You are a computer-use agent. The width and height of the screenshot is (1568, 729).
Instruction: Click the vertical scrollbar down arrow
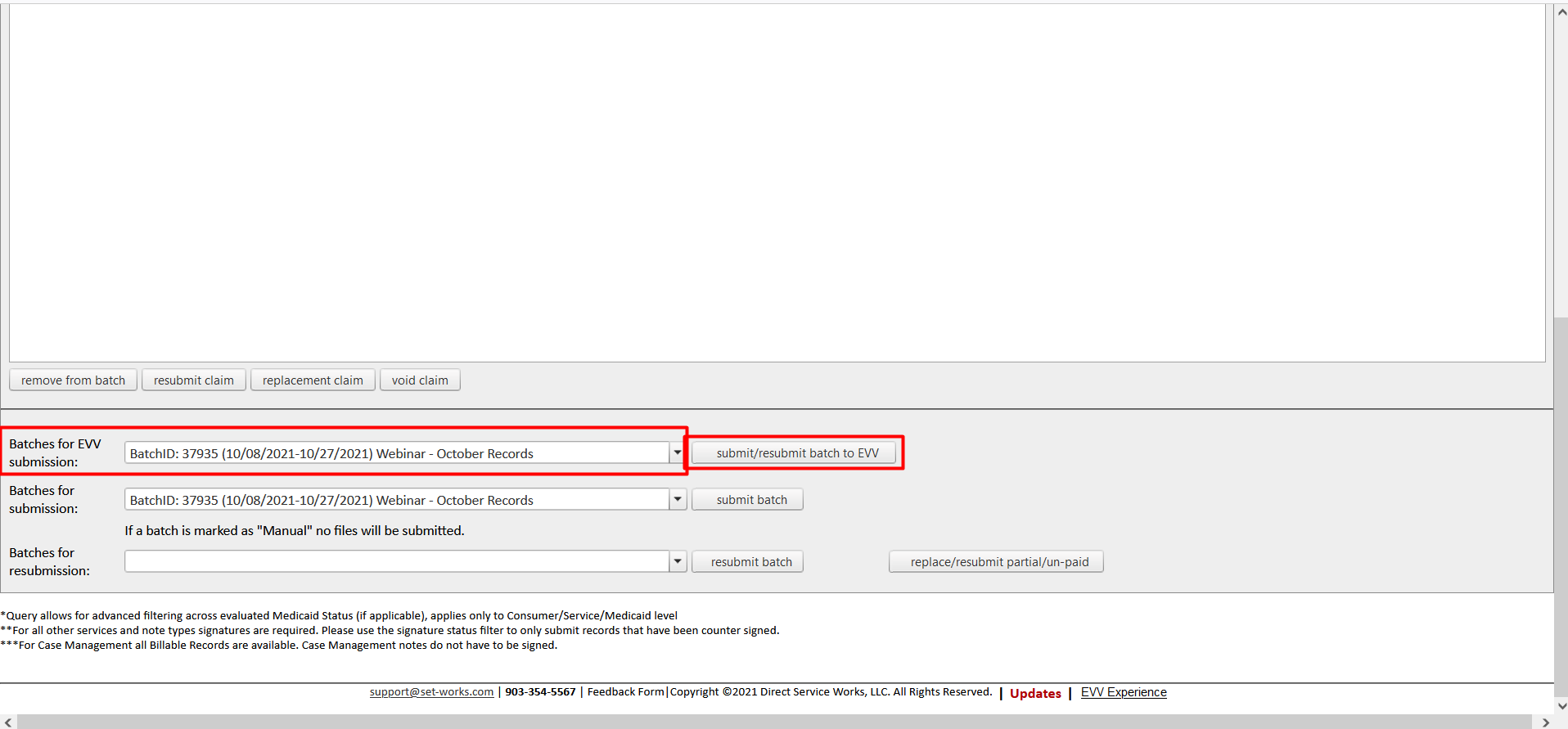[x=1561, y=705]
